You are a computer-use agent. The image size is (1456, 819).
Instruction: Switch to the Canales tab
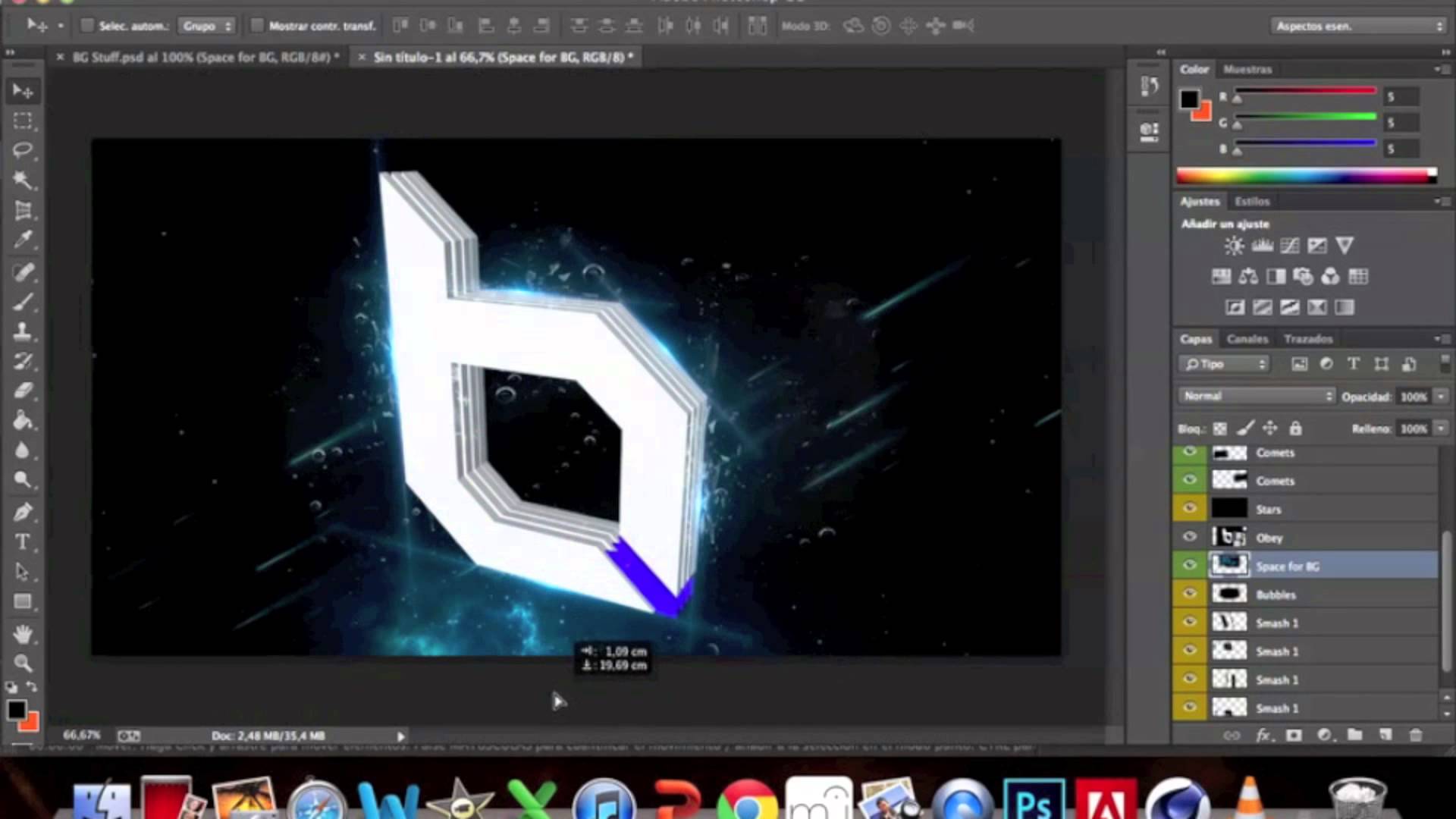(x=1247, y=339)
